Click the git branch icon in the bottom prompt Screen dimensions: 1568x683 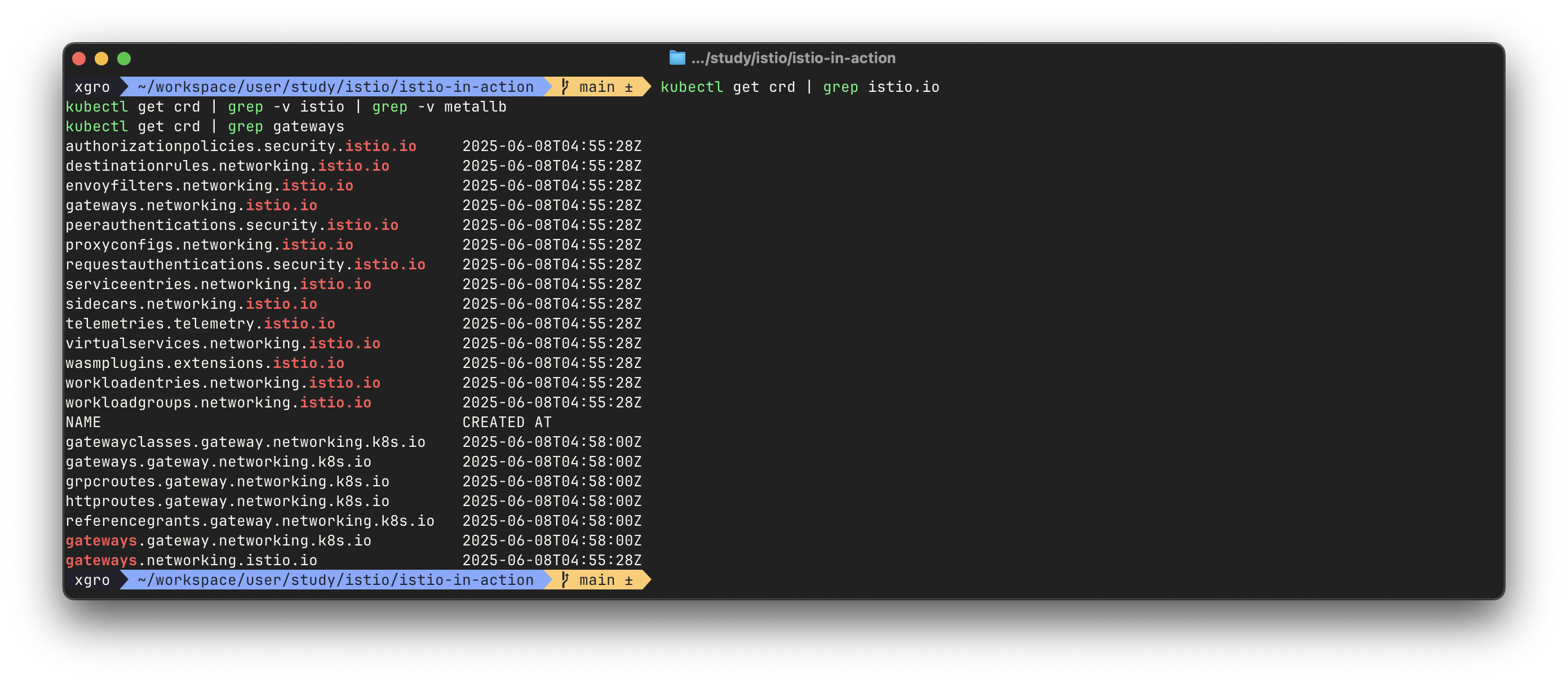(x=565, y=580)
